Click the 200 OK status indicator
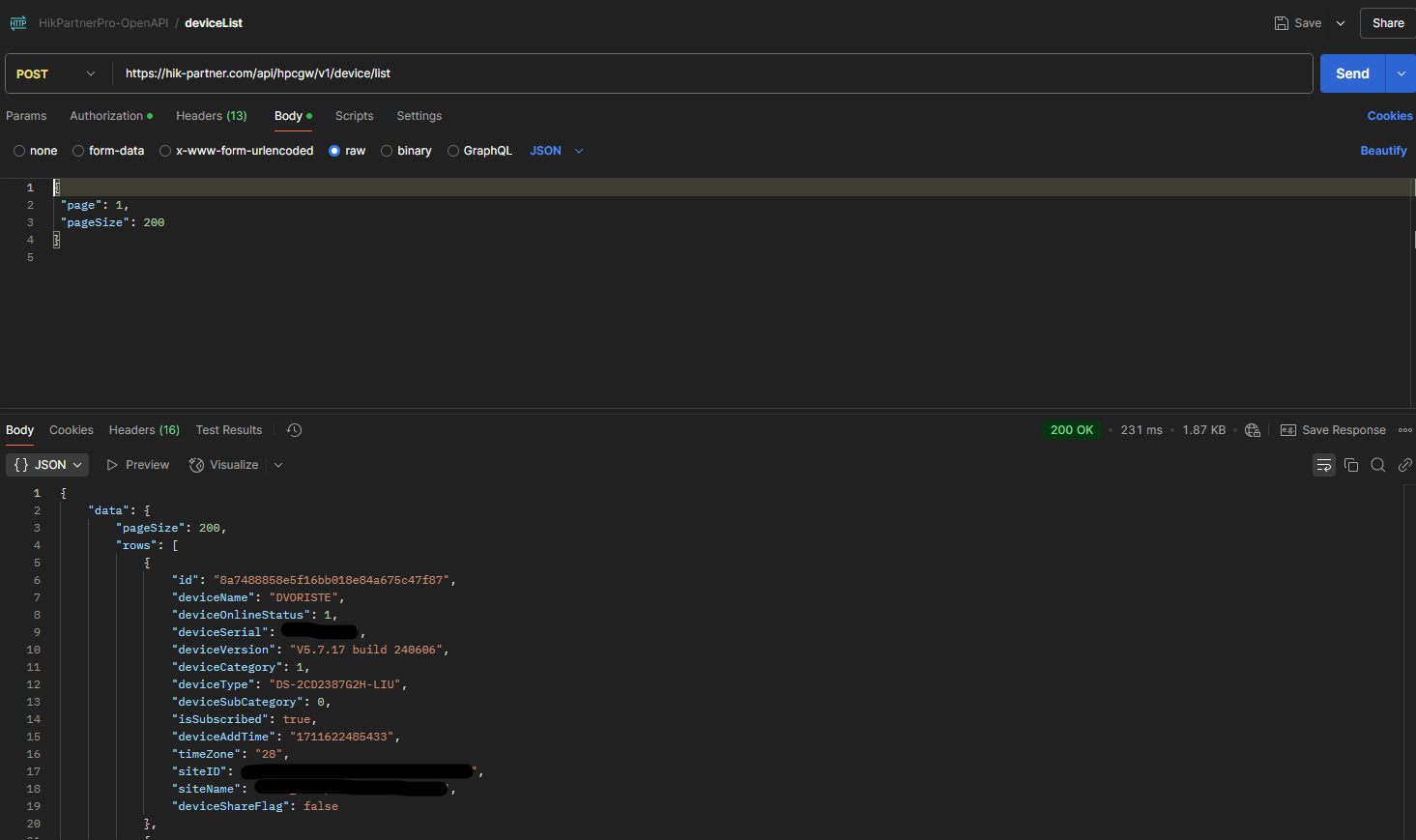 click(x=1071, y=429)
